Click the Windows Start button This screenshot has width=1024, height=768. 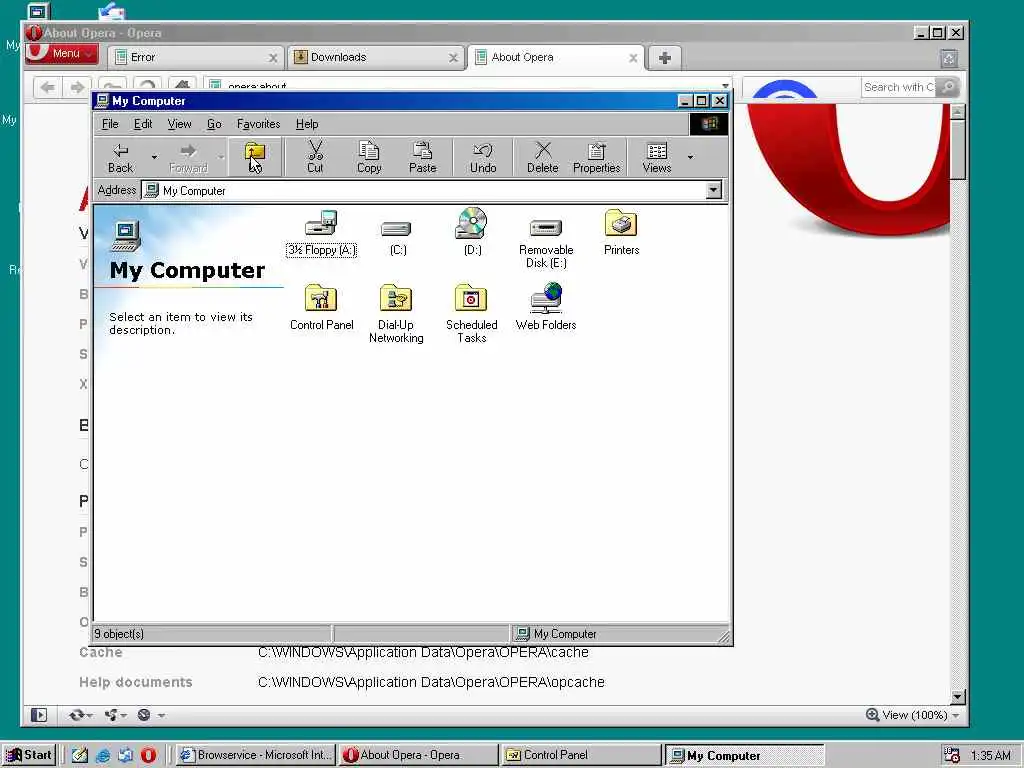[x=29, y=755]
